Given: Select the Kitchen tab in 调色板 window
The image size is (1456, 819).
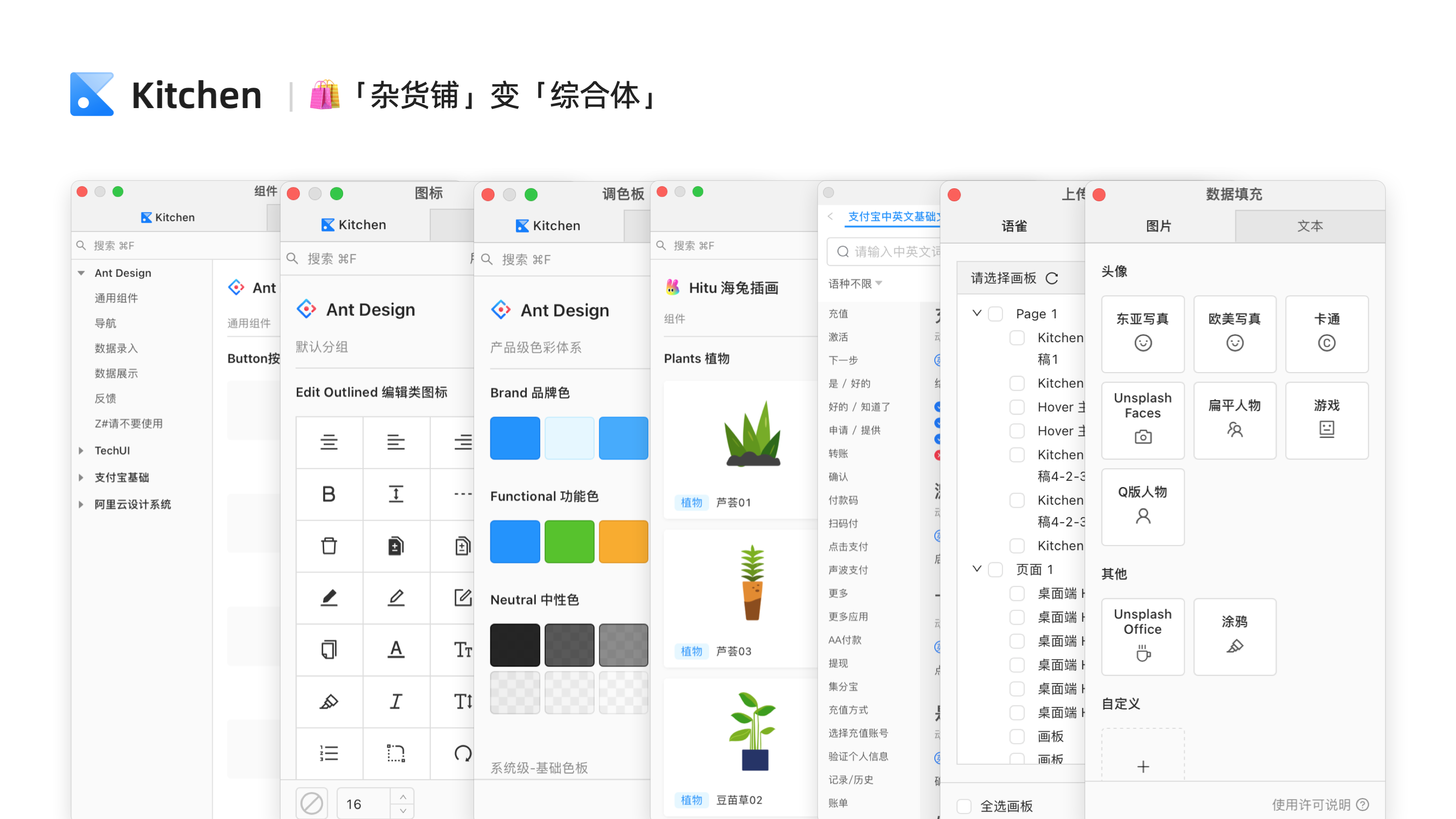Looking at the screenshot, I should click(x=549, y=225).
